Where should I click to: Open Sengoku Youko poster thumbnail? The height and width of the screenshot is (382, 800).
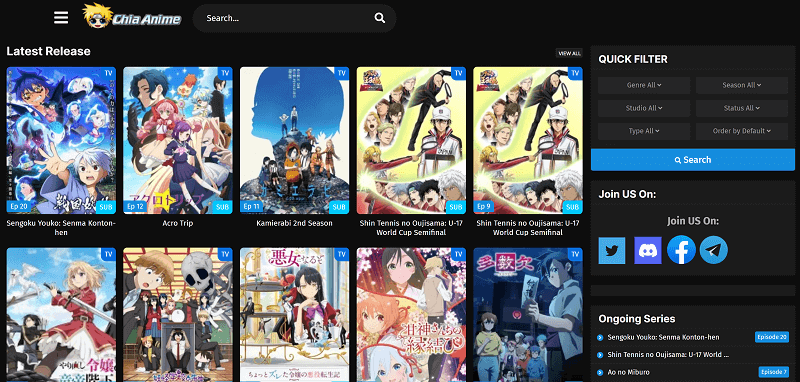click(61, 140)
